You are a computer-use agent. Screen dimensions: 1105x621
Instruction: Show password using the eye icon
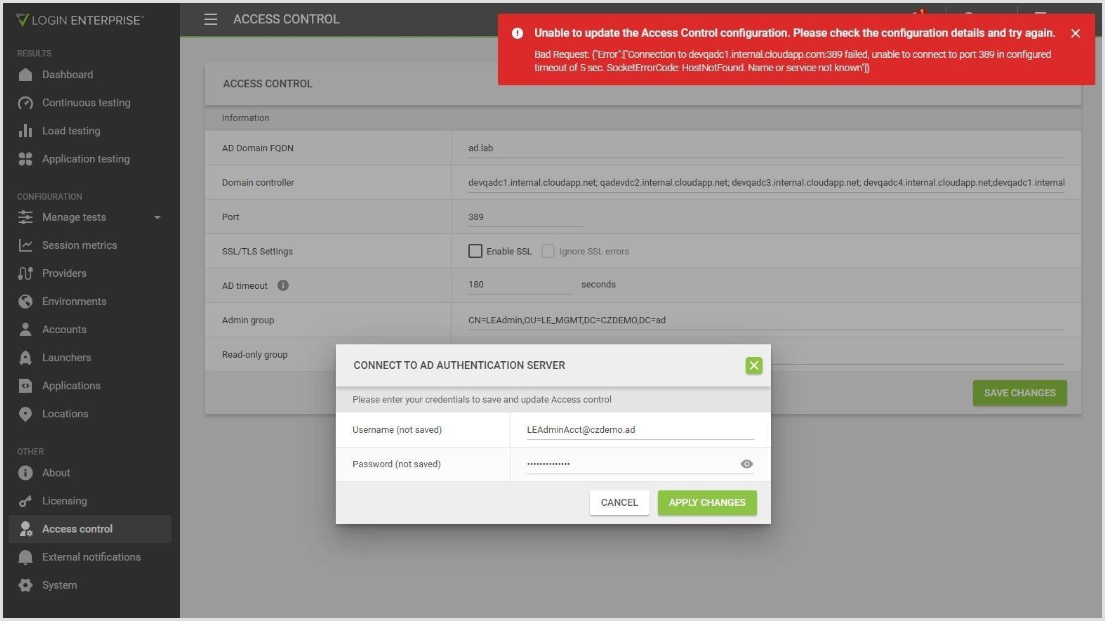(x=746, y=464)
